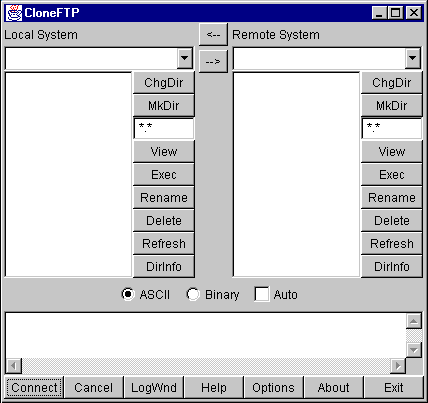Expand the Remote System directory dropdown
The height and width of the screenshot is (403, 428).
coord(413,58)
